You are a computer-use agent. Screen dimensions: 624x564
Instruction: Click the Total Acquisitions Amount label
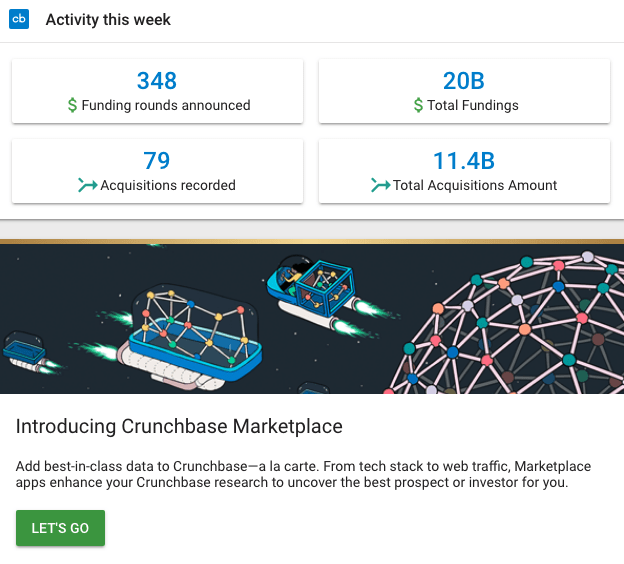[475, 185]
